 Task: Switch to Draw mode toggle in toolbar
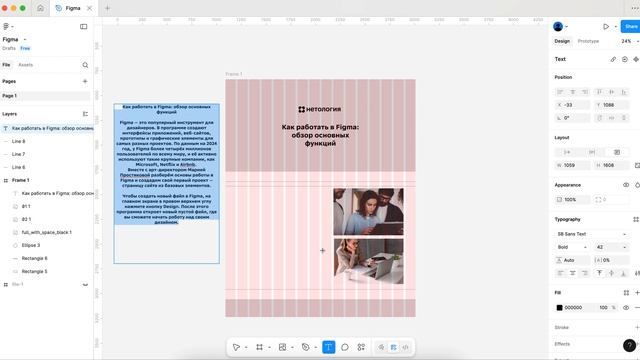tap(381, 347)
